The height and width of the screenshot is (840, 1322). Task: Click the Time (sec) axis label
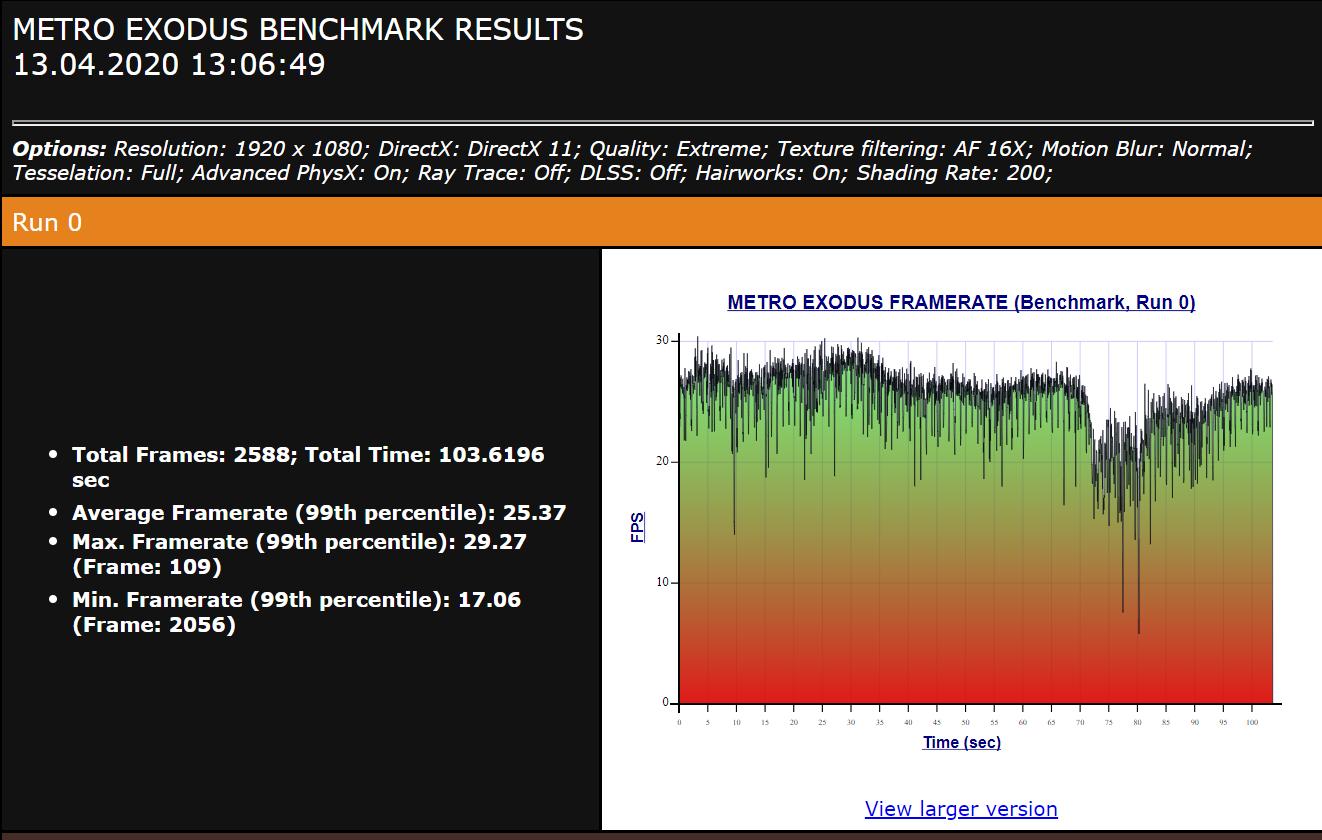(x=962, y=742)
